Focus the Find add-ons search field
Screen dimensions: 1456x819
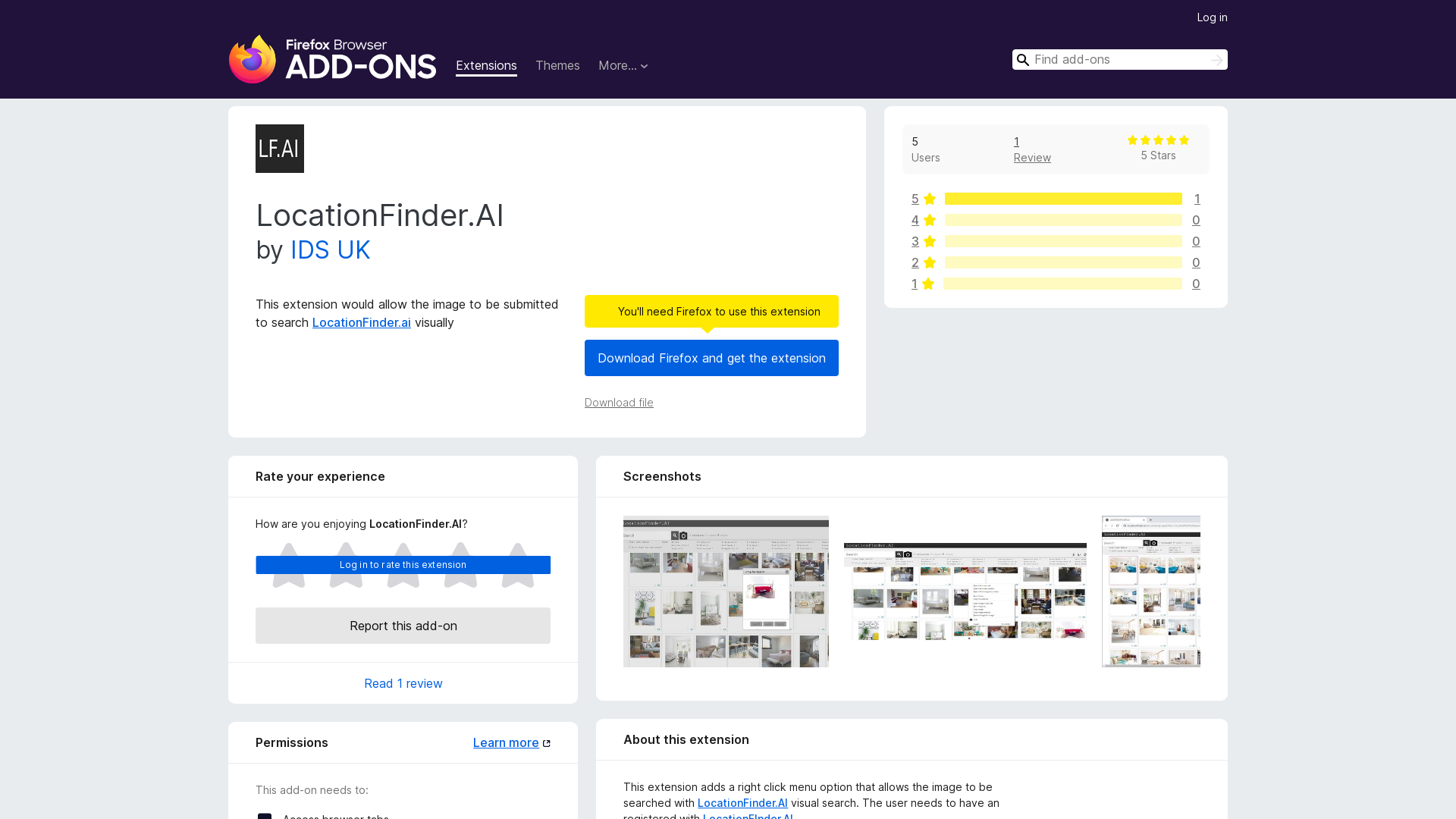(1119, 60)
